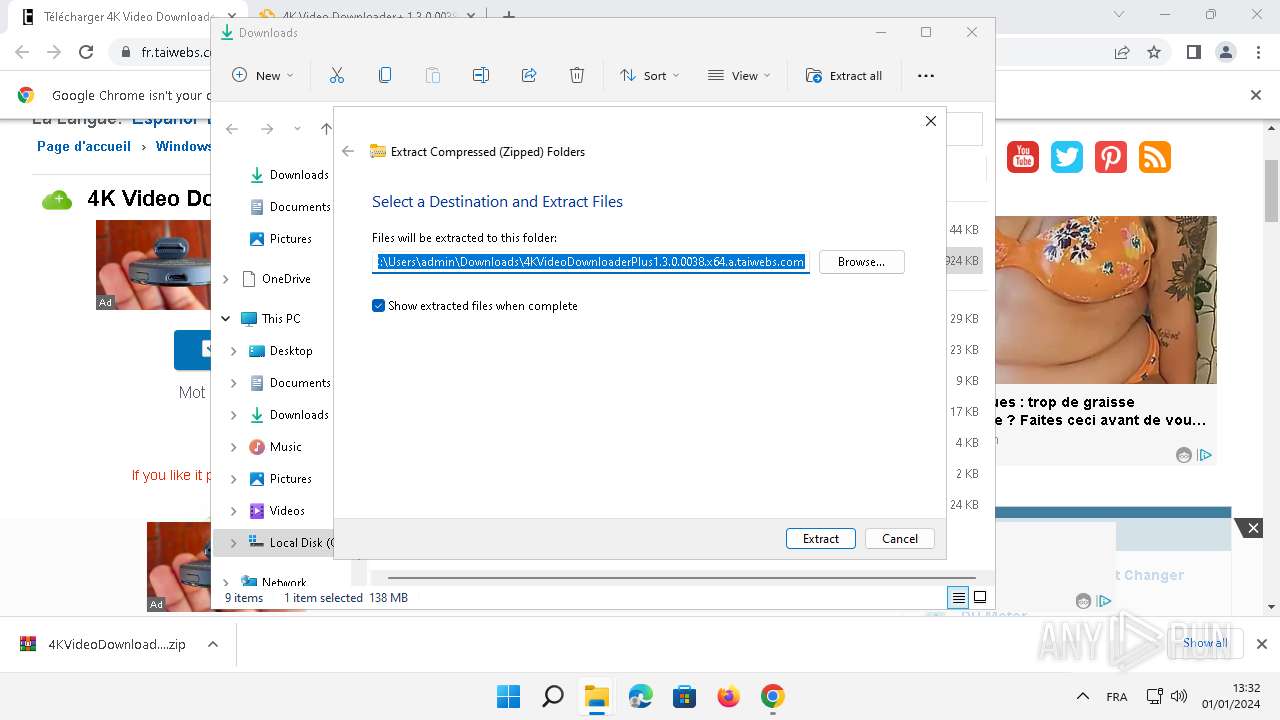Open the Windows Start menu

tap(508, 696)
